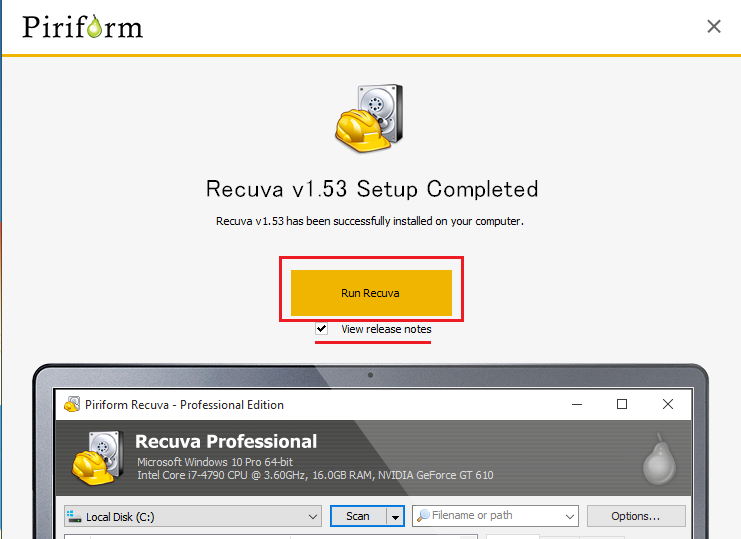This screenshot has height=539, width=741.
Task: Click Microsoft Windows 10 Pro 64-bit text
Action: pos(215,462)
